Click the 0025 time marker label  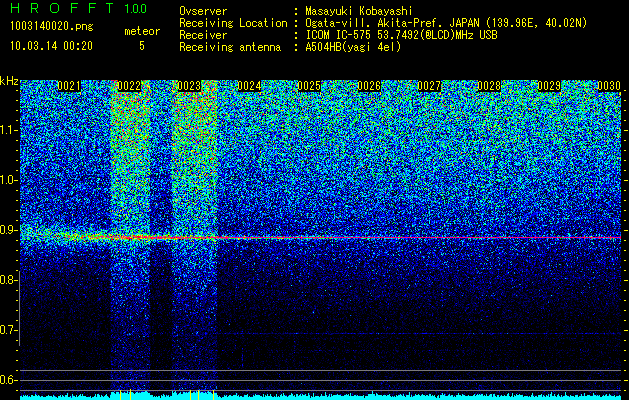click(x=309, y=86)
